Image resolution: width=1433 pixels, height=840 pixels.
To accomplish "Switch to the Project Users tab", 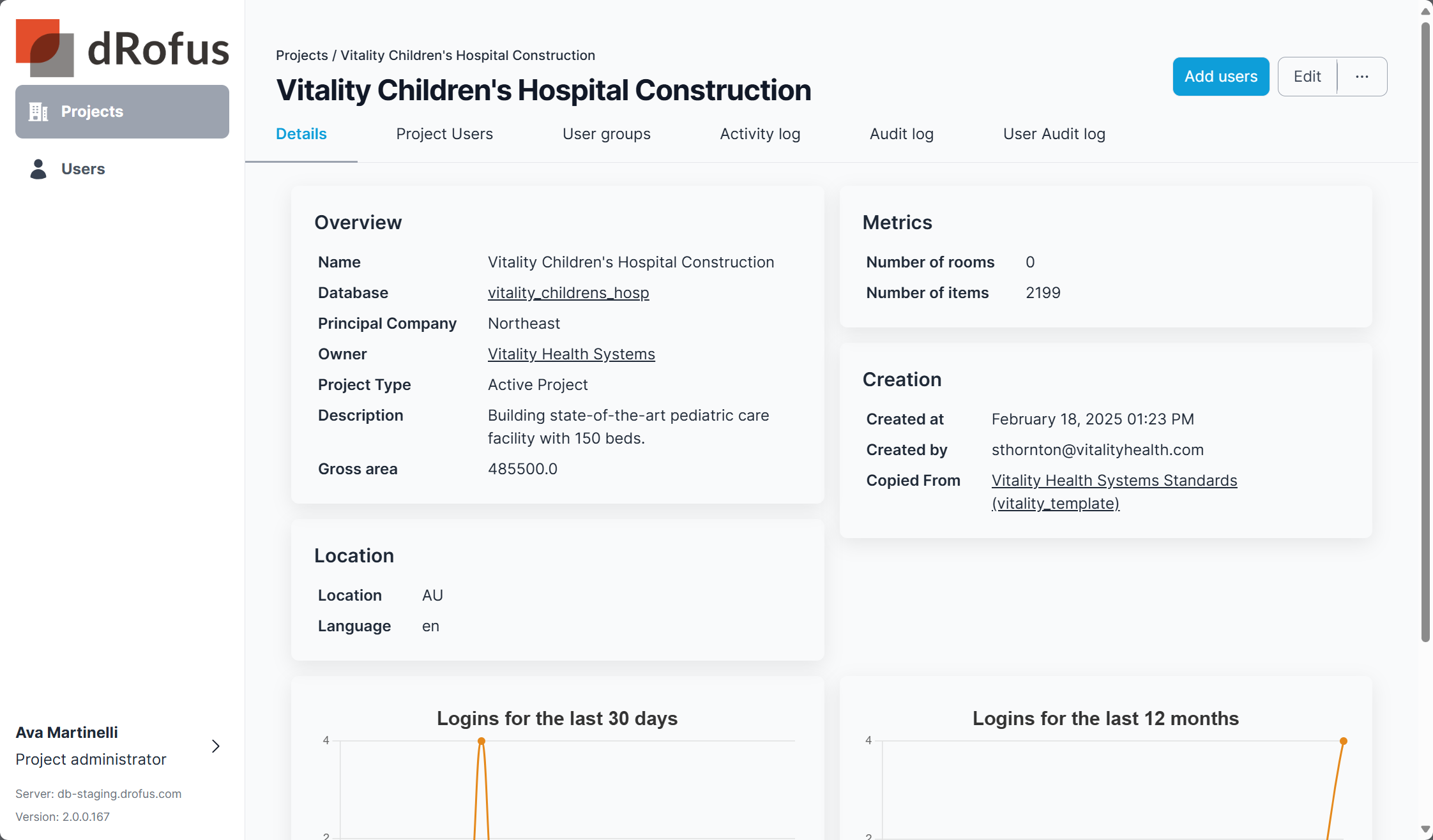I will [444, 134].
